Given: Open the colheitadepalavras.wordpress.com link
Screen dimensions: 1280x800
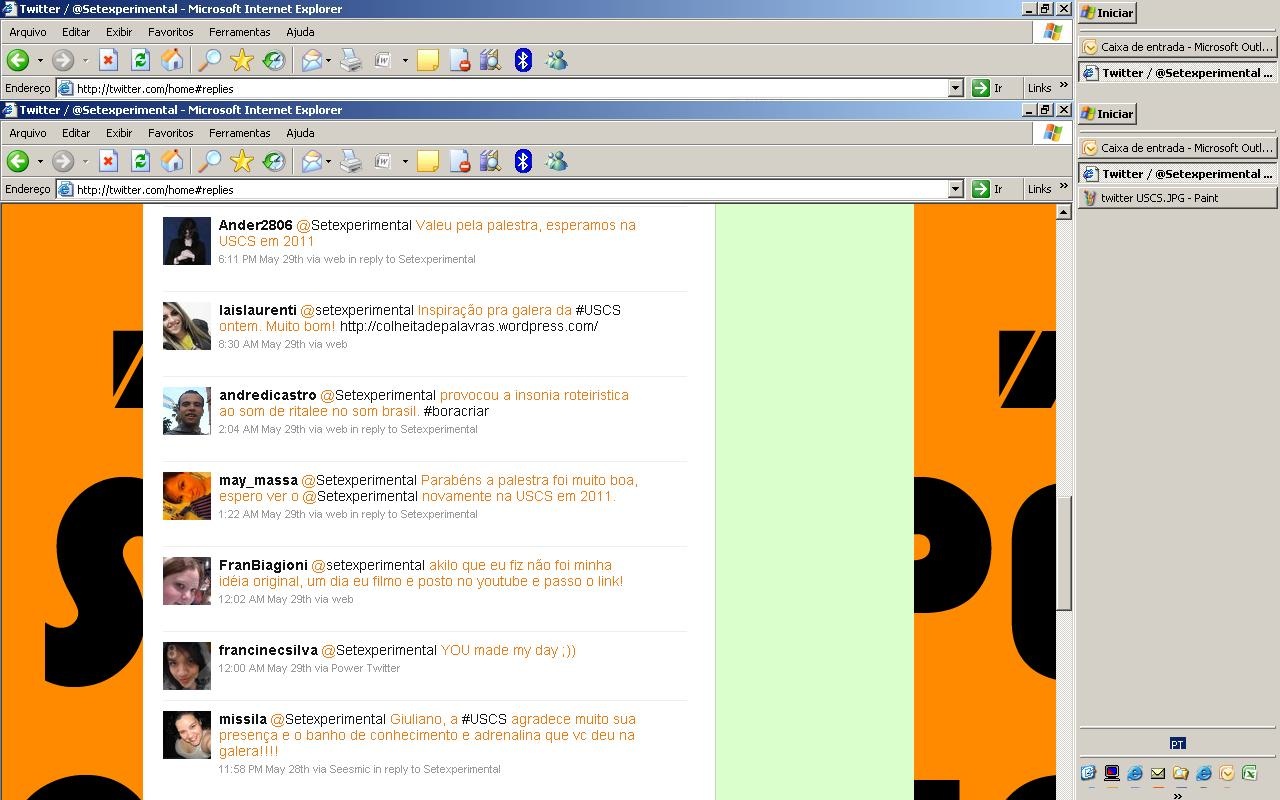Looking at the screenshot, I should coord(468,326).
